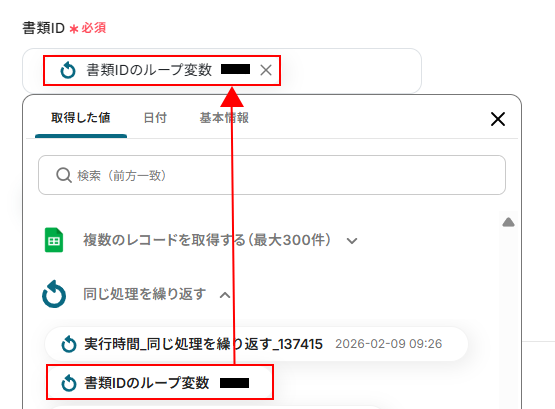This screenshot has height=409, width=555.
Task: Open the 基本情報 tab
Action: (x=224, y=118)
